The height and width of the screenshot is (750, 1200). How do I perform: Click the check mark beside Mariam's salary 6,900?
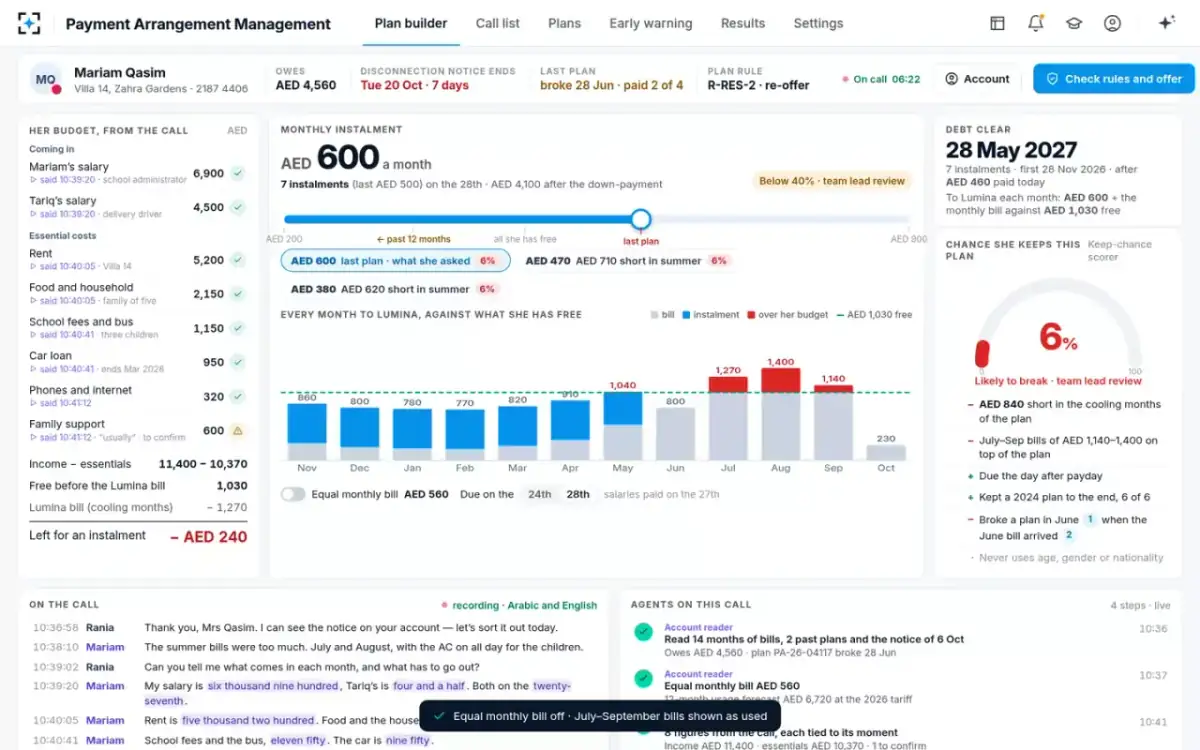(x=238, y=173)
